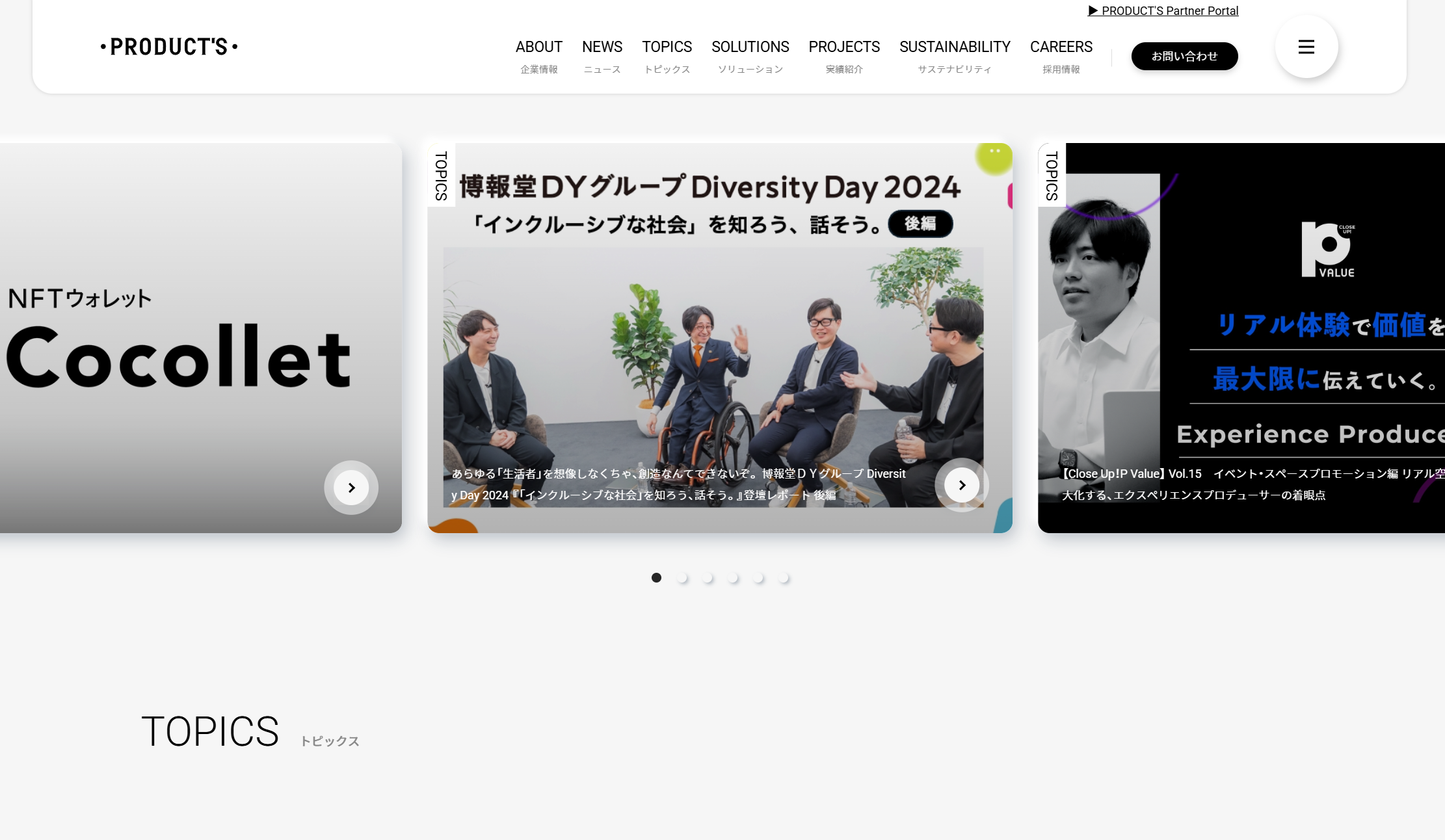Click the PRODUCT'S logo
The height and width of the screenshot is (840, 1445).
pos(169,47)
